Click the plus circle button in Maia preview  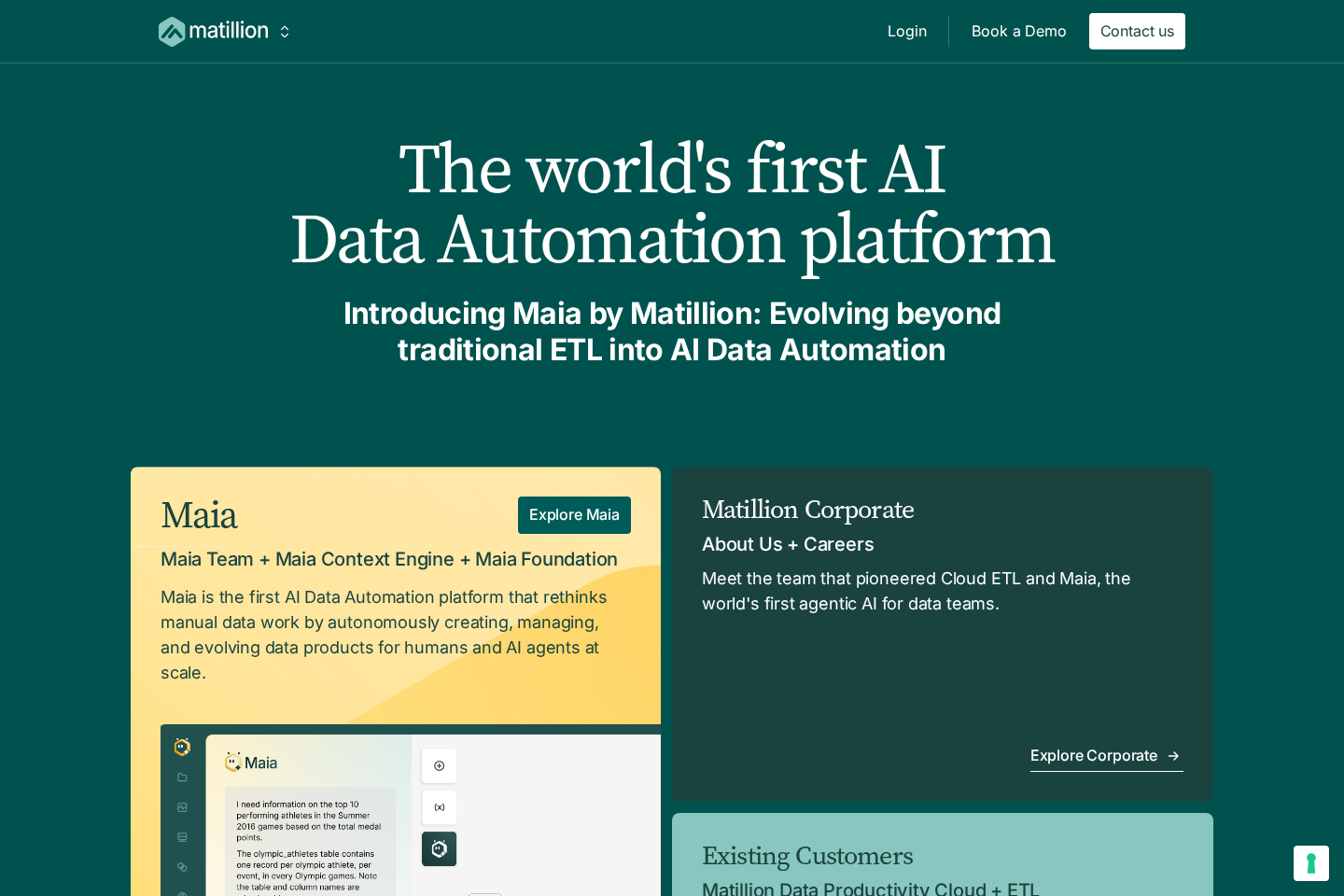pyautogui.click(x=440, y=766)
